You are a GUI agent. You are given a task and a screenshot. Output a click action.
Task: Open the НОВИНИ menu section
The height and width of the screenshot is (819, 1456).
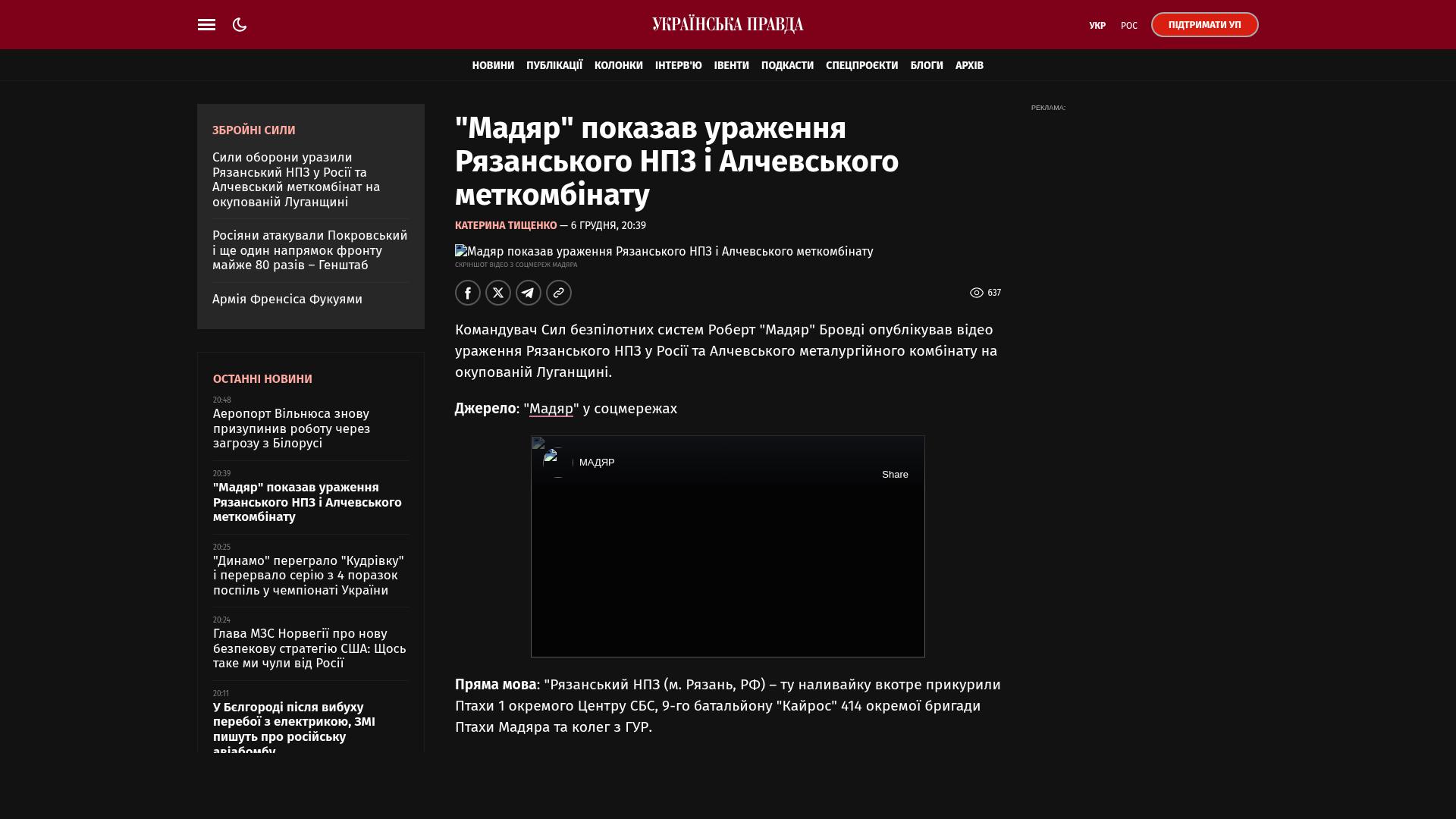click(x=493, y=66)
